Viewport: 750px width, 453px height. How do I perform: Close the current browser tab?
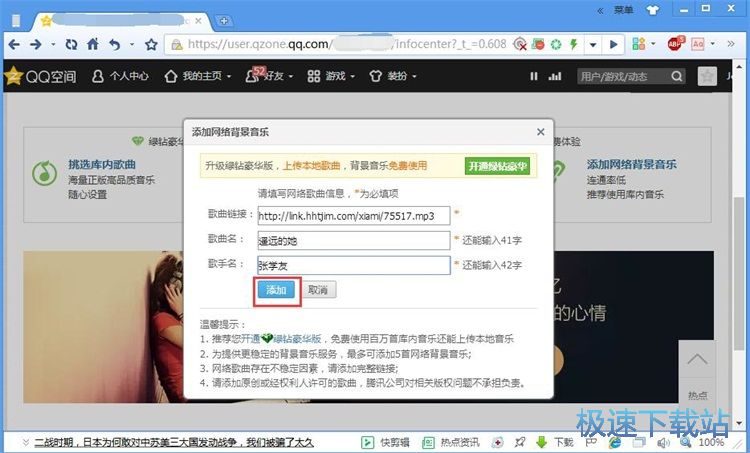198,21
